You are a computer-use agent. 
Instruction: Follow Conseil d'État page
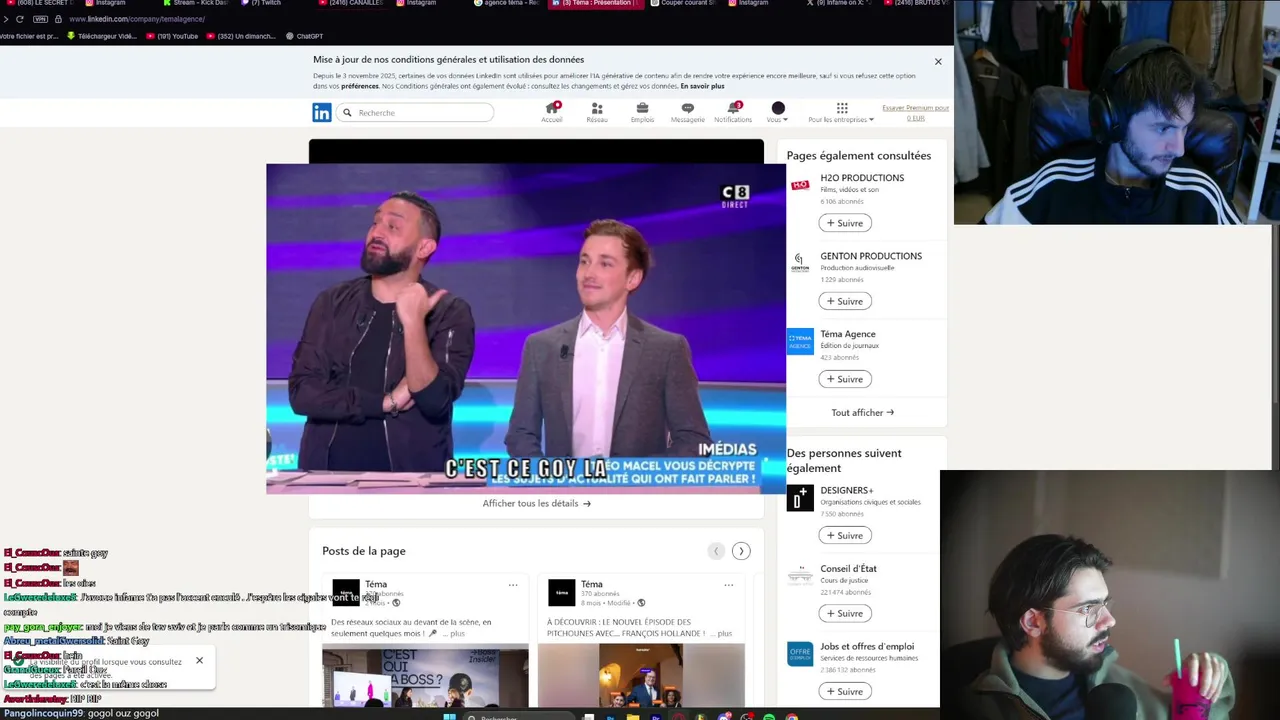click(x=845, y=613)
